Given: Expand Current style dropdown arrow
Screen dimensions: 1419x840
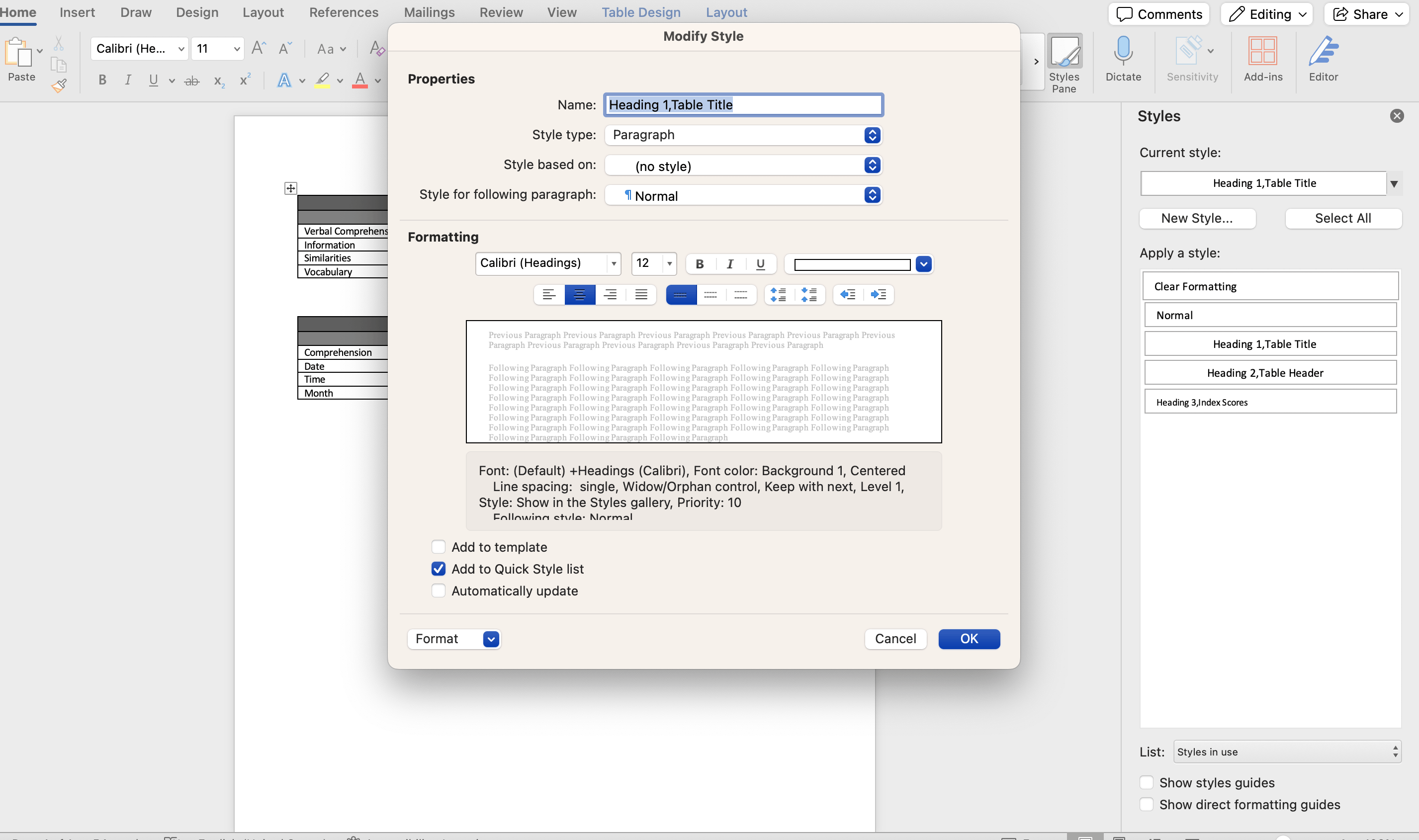Looking at the screenshot, I should point(1394,183).
